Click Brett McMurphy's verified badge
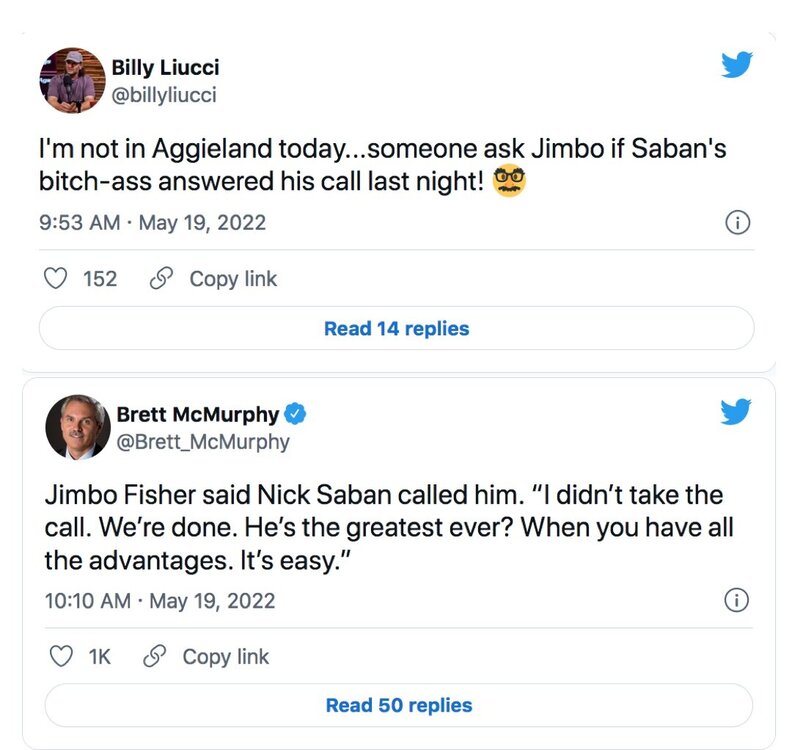792x750 pixels. (x=297, y=414)
